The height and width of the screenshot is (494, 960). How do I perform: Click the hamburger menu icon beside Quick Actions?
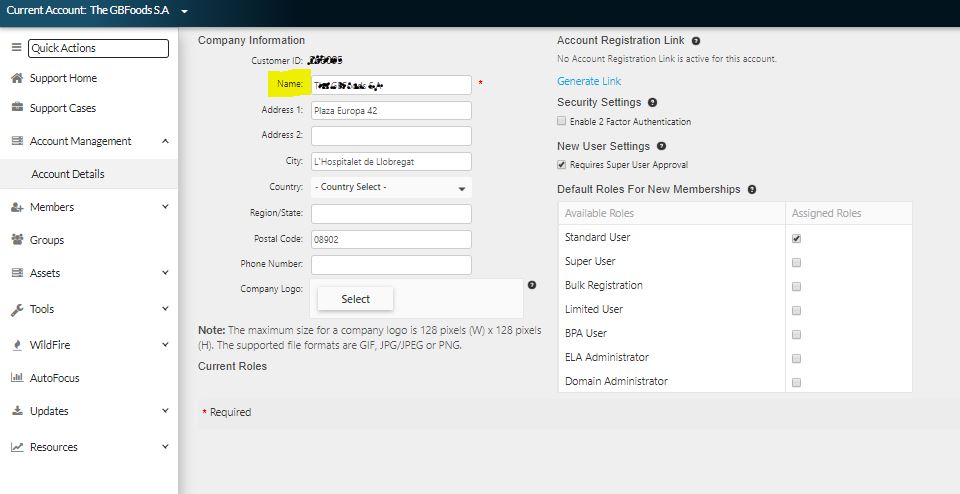coord(17,48)
